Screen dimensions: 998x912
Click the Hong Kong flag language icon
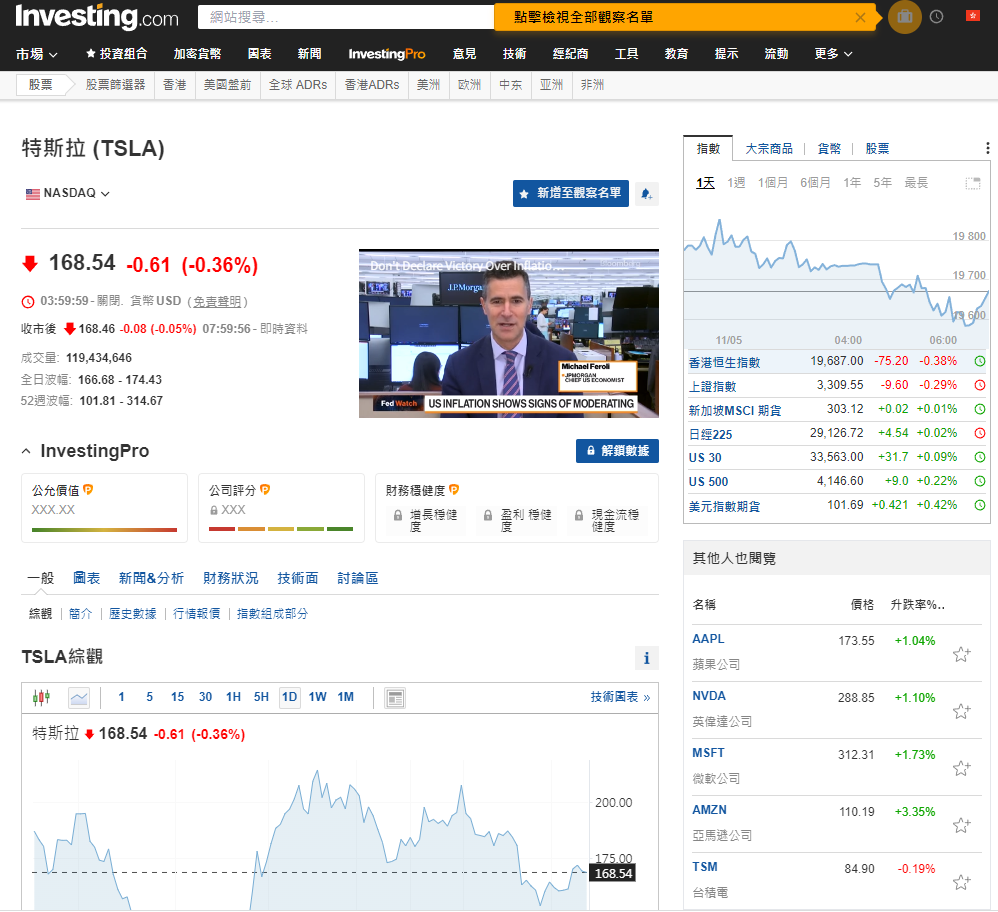point(971,17)
